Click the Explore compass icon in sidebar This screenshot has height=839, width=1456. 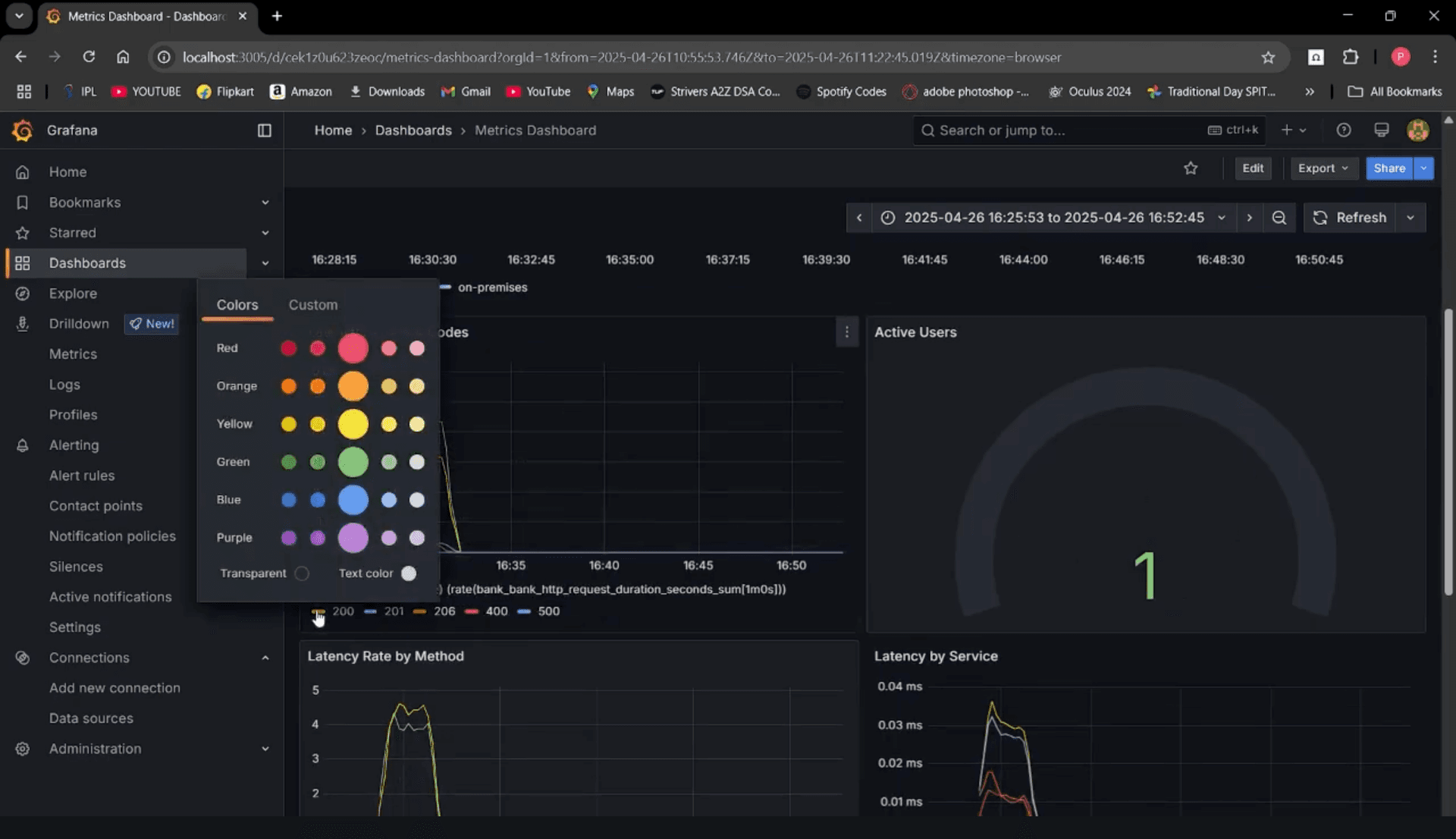pos(23,294)
